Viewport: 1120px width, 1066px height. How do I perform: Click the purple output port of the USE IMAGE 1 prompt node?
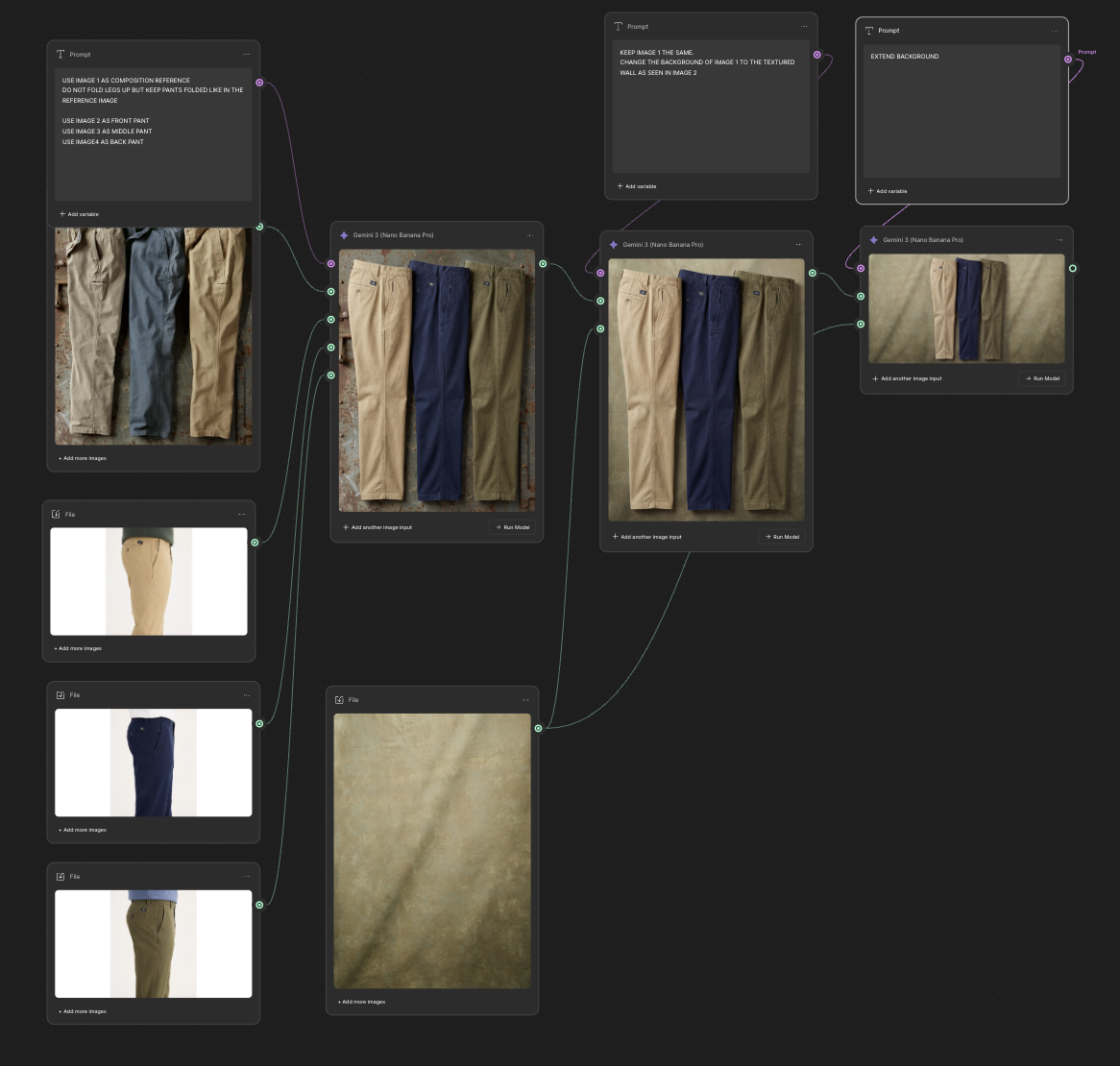259,83
